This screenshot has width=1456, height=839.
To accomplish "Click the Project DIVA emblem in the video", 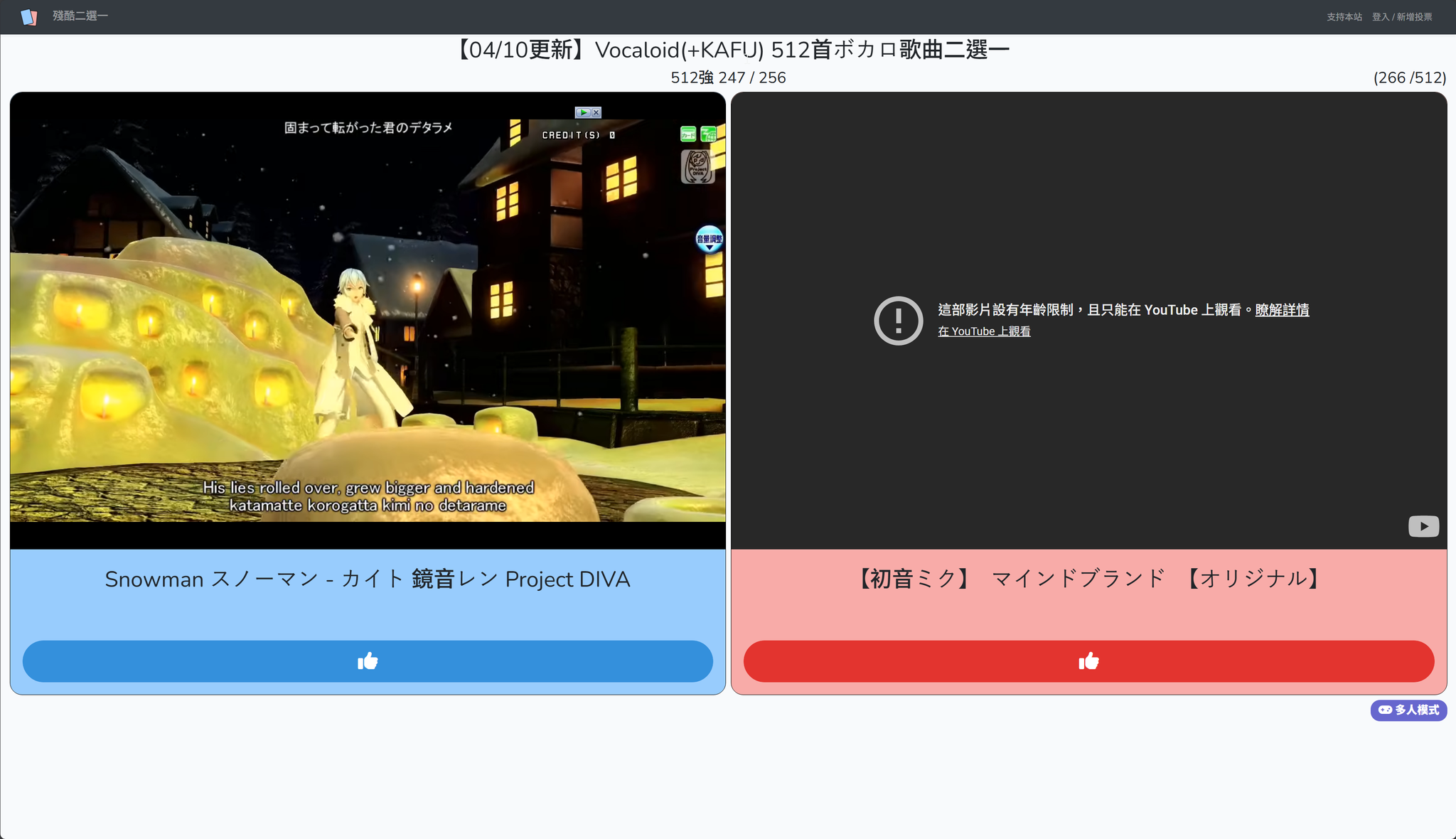I will coord(697,166).
